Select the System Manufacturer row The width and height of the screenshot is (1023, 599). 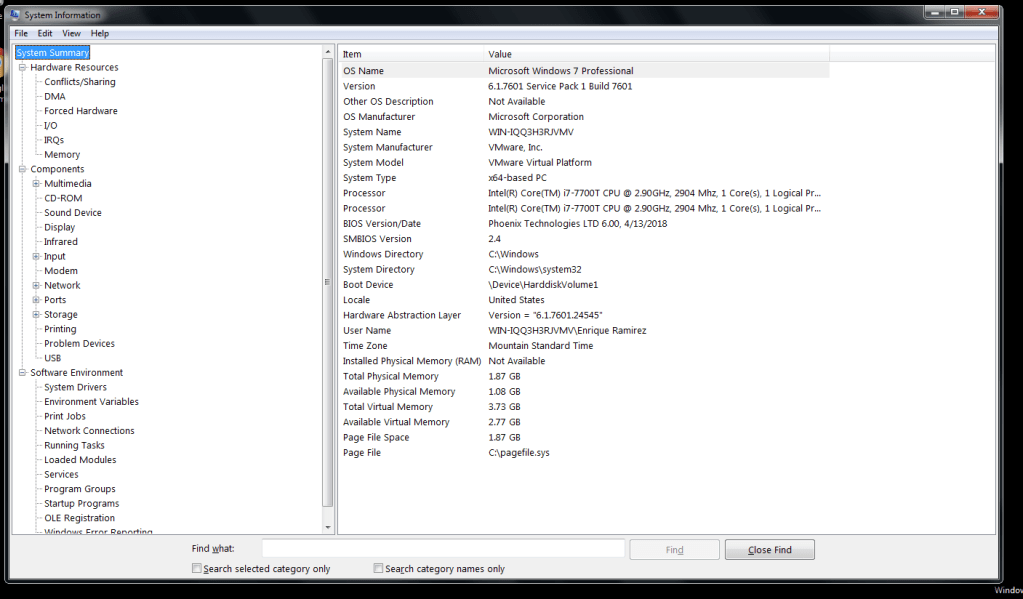(x=585, y=147)
